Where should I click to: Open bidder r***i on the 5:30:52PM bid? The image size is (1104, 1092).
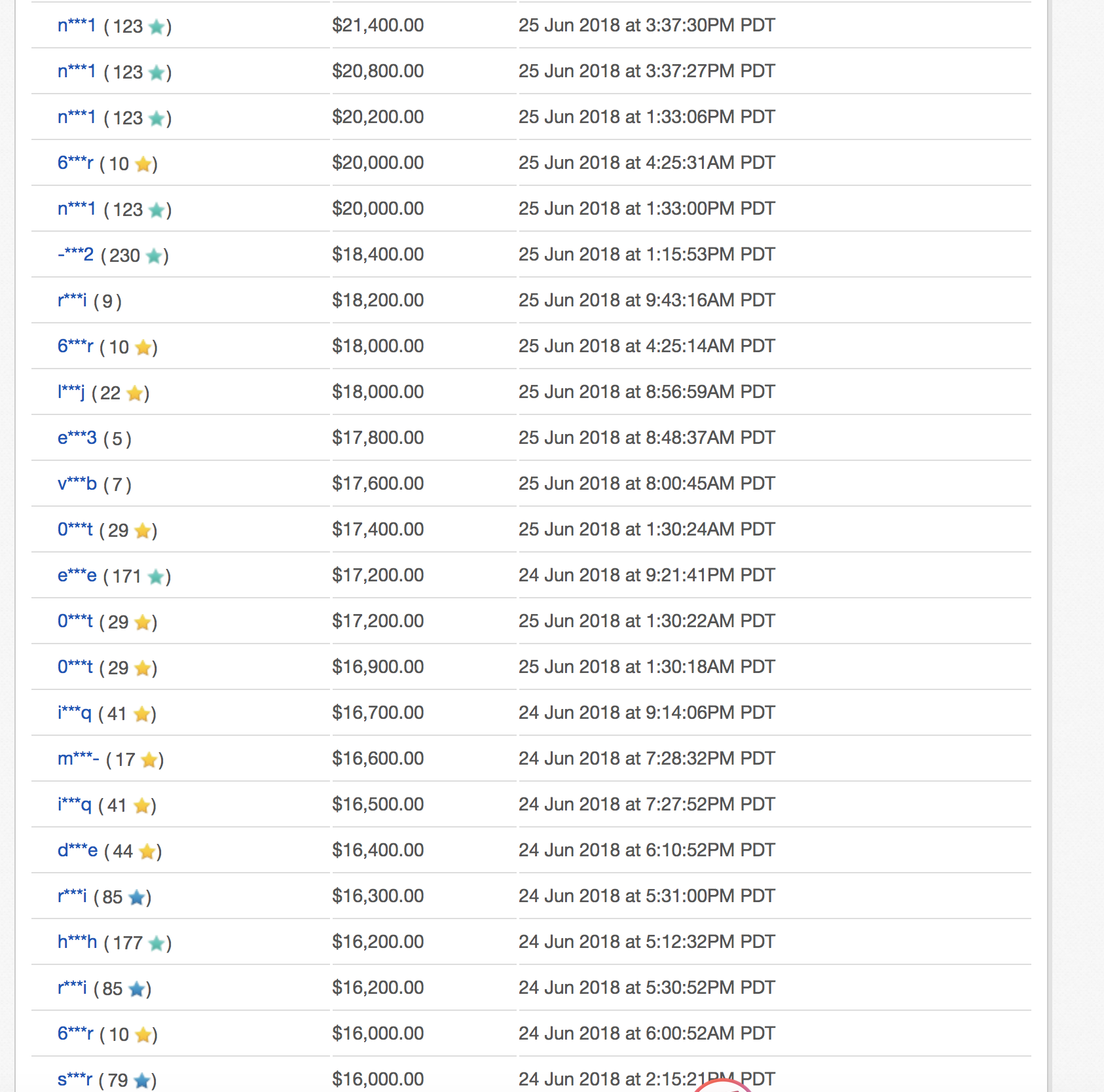pos(72,988)
